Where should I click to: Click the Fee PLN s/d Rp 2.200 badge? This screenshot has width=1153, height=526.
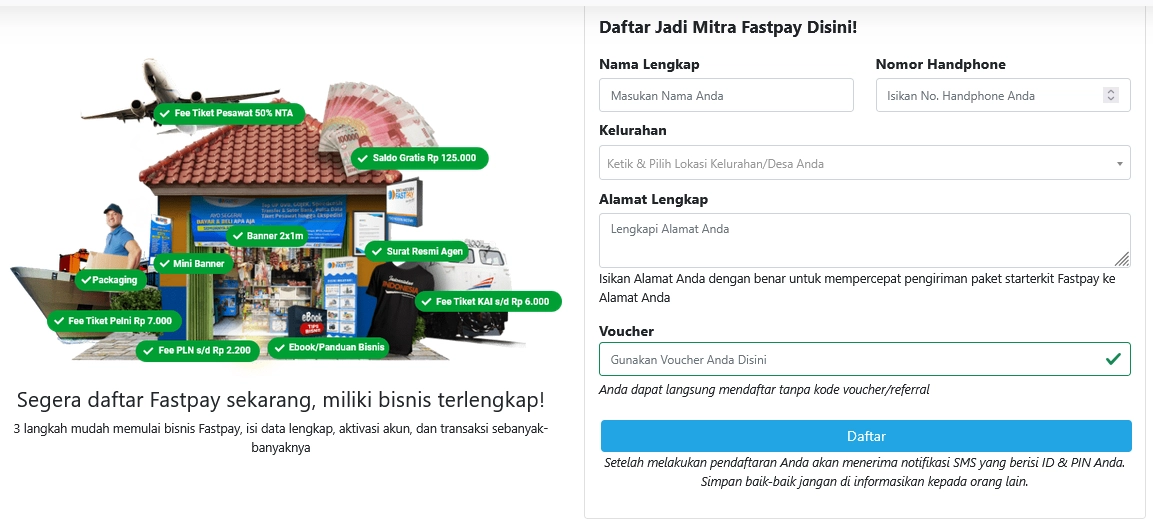point(198,350)
